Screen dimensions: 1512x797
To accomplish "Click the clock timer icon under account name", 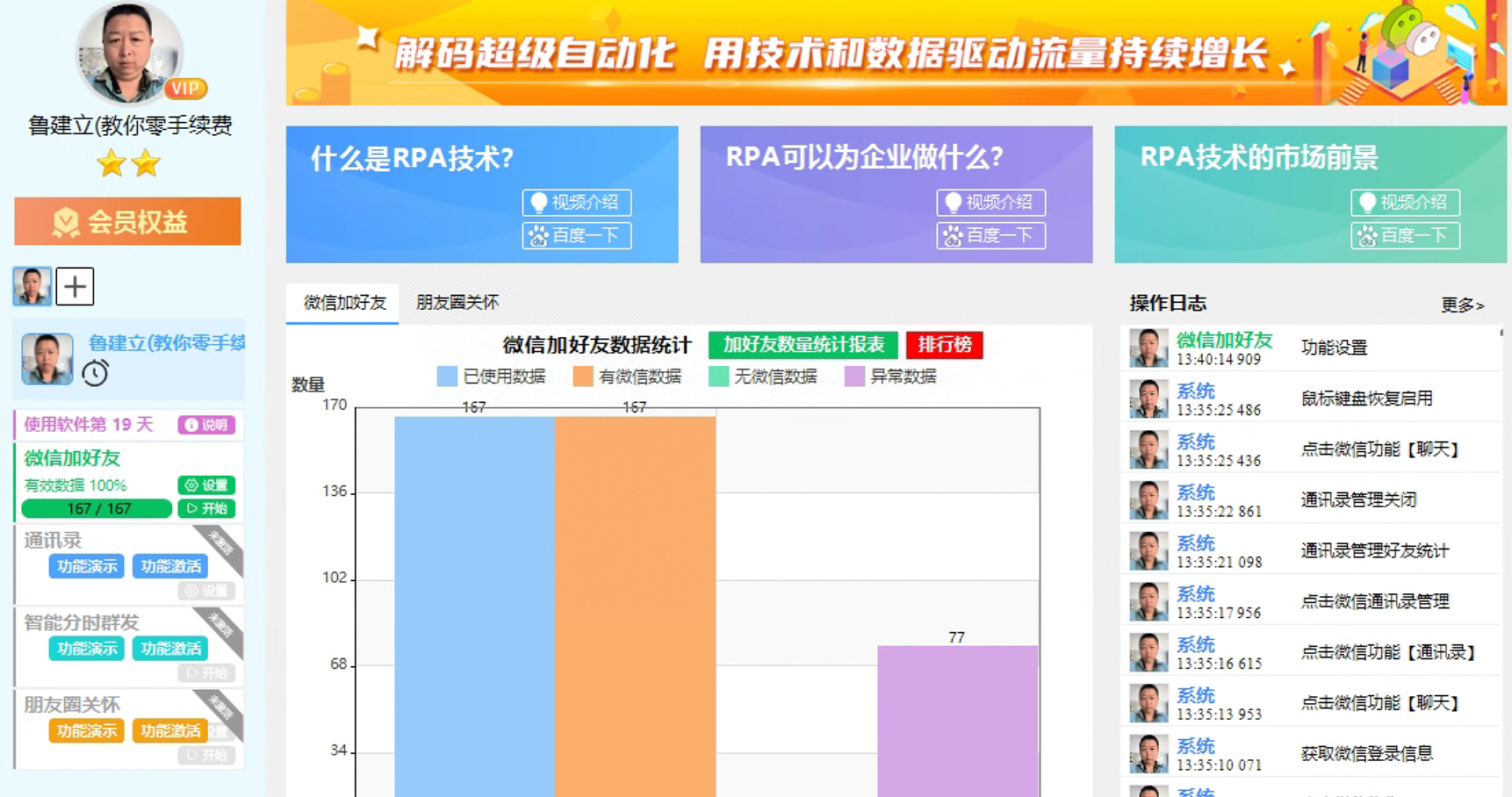I will [95, 373].
